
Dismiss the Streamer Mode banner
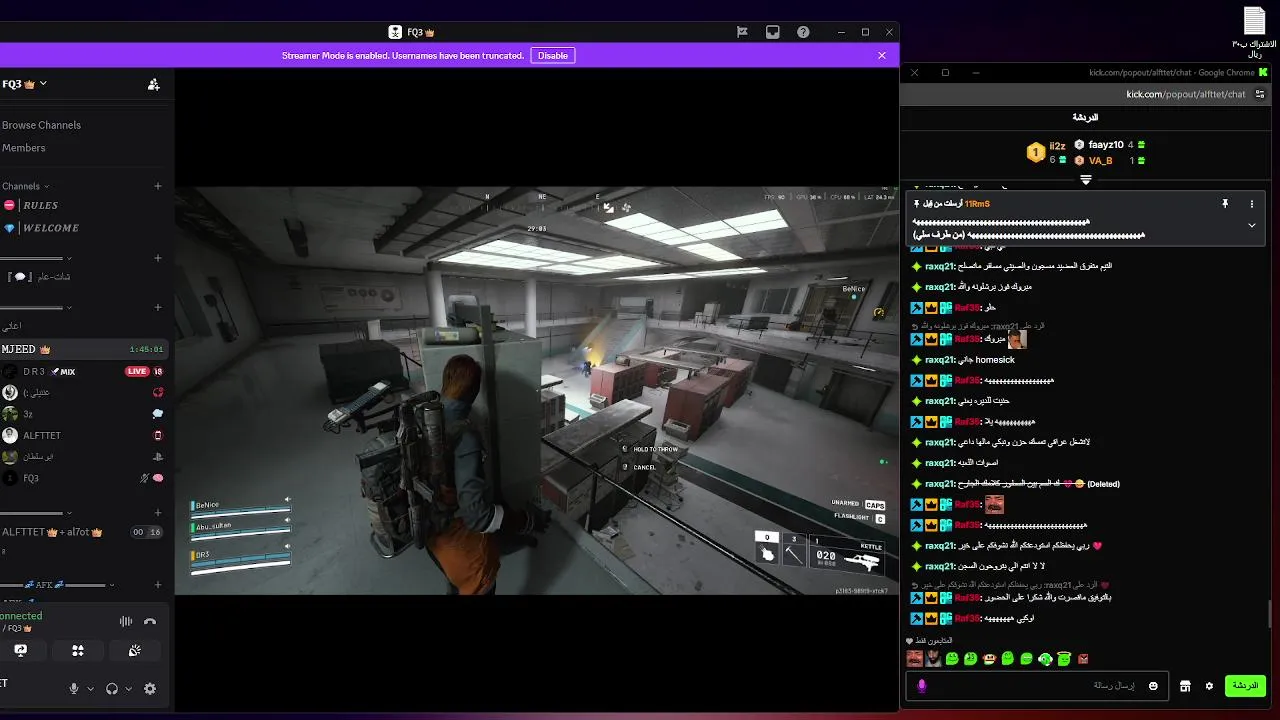point(882,55)
